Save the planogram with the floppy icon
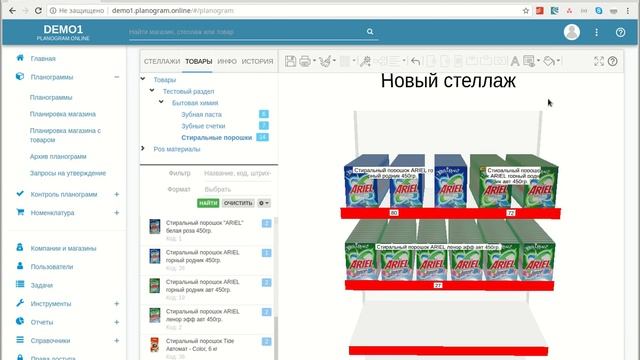The image size is (640, 360). point(290,61)
